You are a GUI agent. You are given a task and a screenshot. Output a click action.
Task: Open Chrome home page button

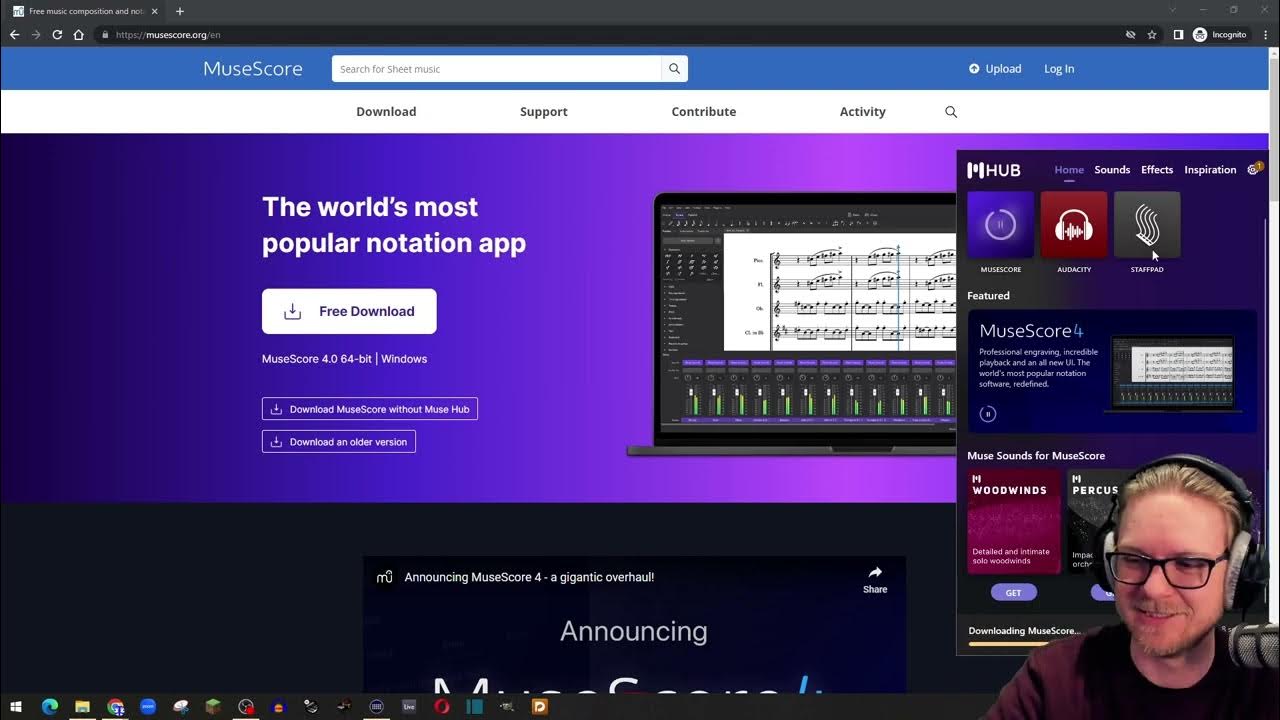78,35
